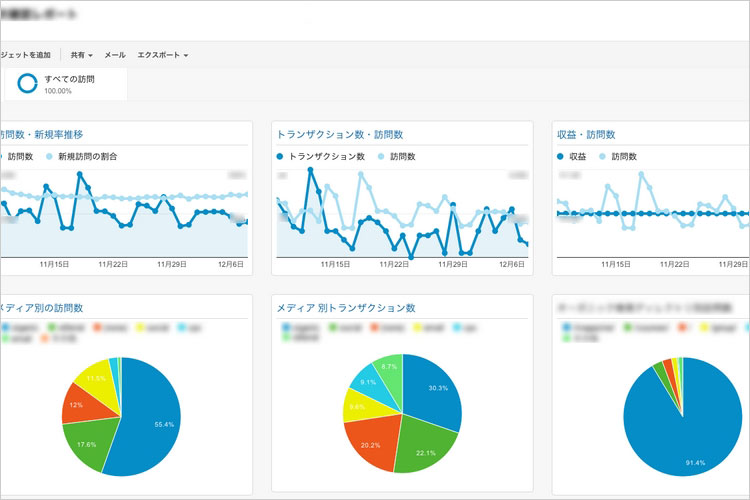Expand the エクスポート dropdown
Viewport: 750px width, 500px height.
pyautogui.click(x=162, y=55)
